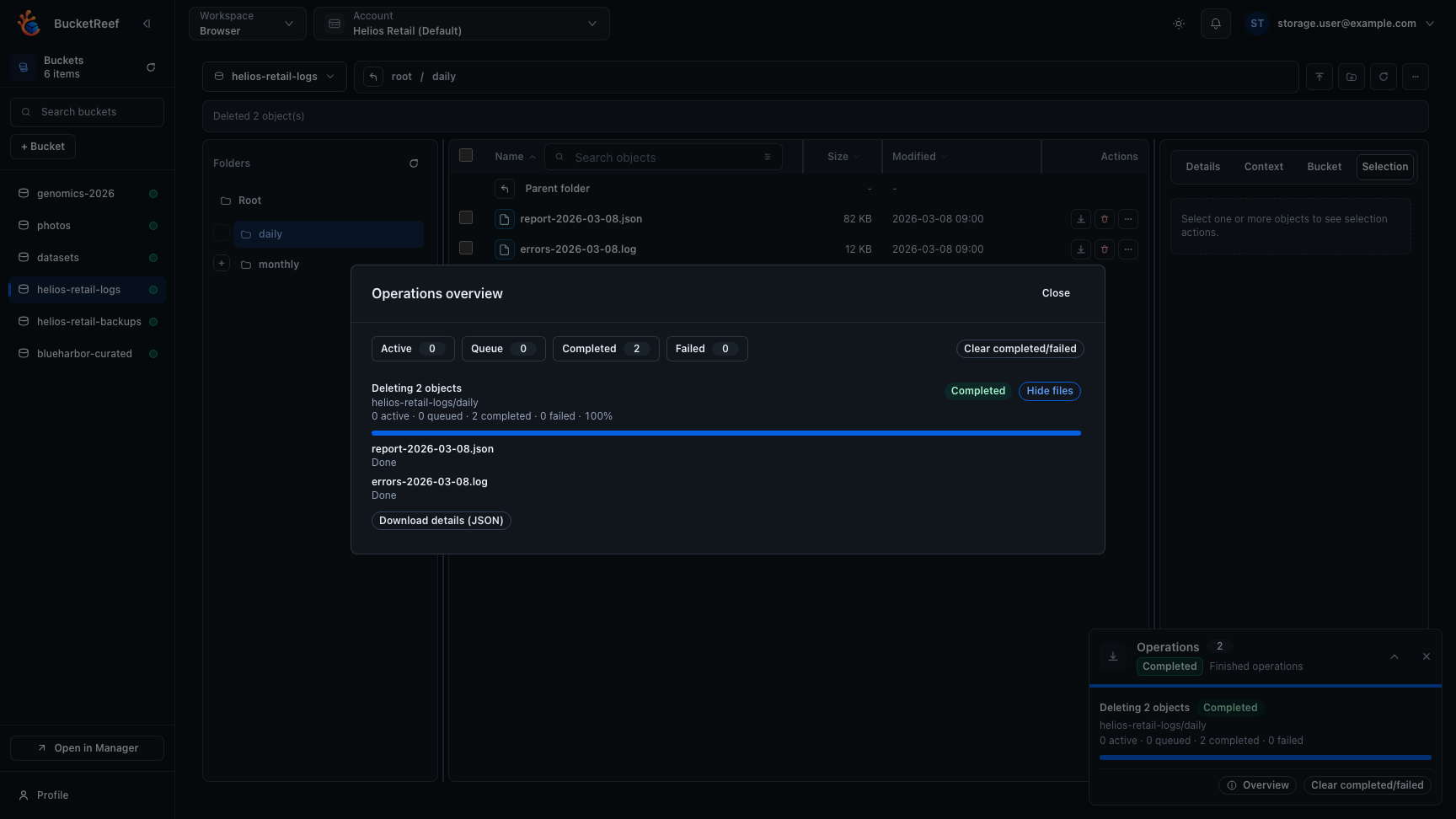1456x819 pixels.
Task: Delete report-2026-03-08.json
Action: (1105, 219)
